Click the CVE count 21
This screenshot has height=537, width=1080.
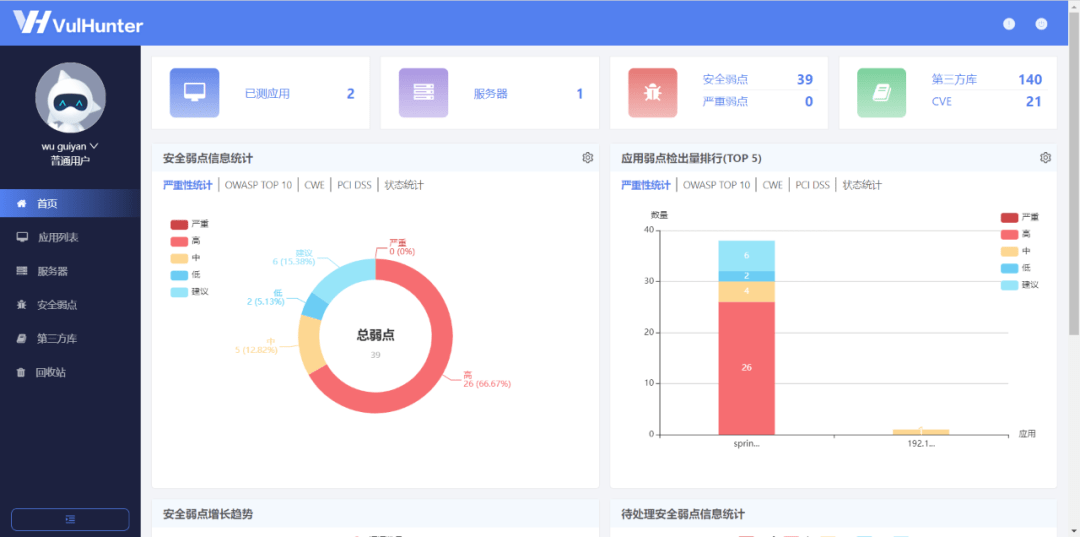[x=1034, y=102]
